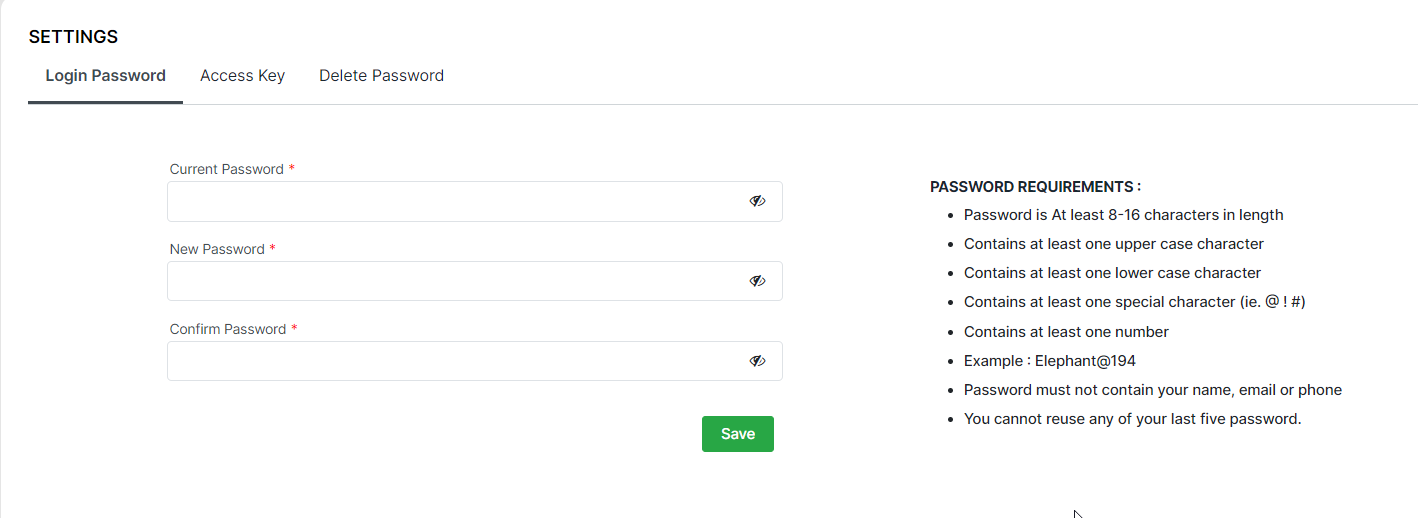Image resolution: width=1418 pixels, height=518 pixels.
Task: Select the Login Password tab
Action: coord(105,76)
